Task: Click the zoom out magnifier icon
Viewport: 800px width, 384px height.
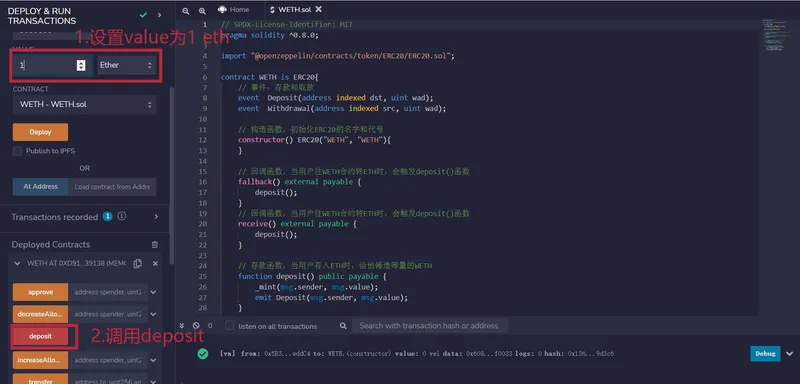Action: [185, 11]
